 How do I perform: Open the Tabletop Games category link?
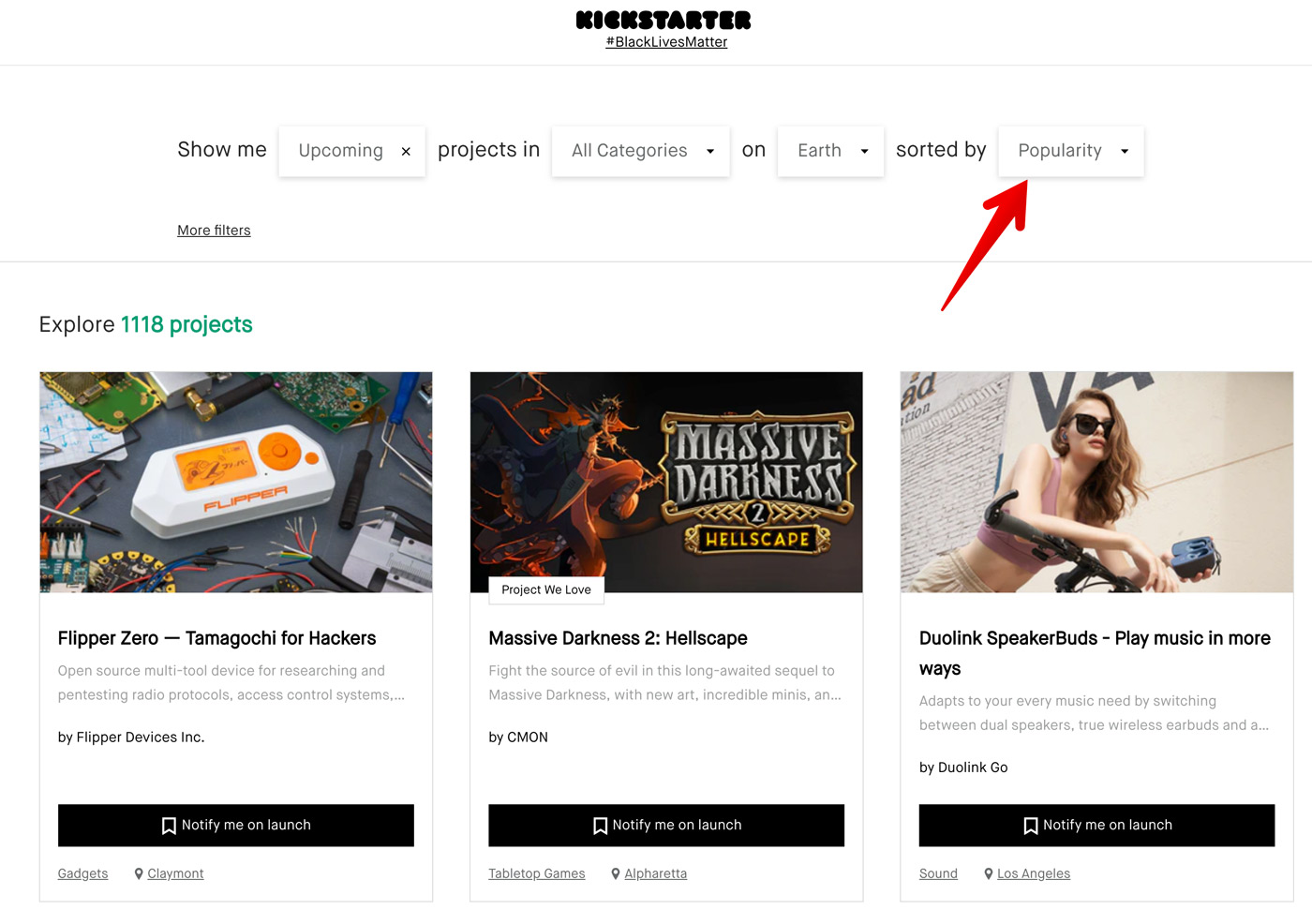[537, 873]
